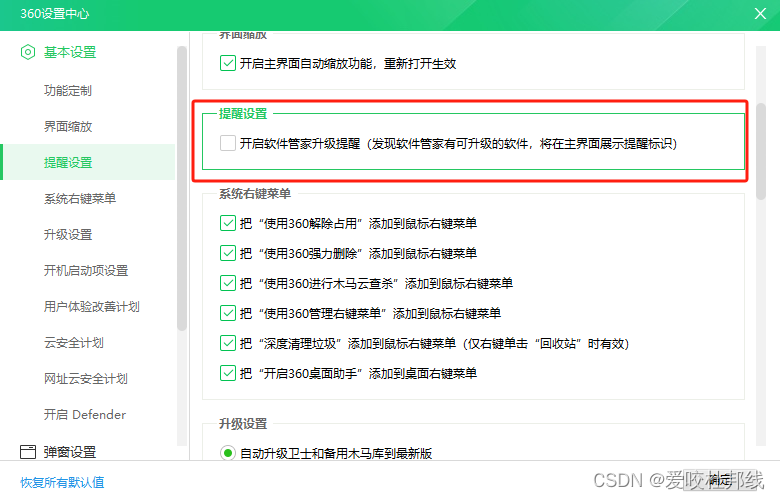The height and width of the screenshot is (500, 780).
Task: Open 系统右键菜单 sidebar item
Action: (x=80, y=199)
